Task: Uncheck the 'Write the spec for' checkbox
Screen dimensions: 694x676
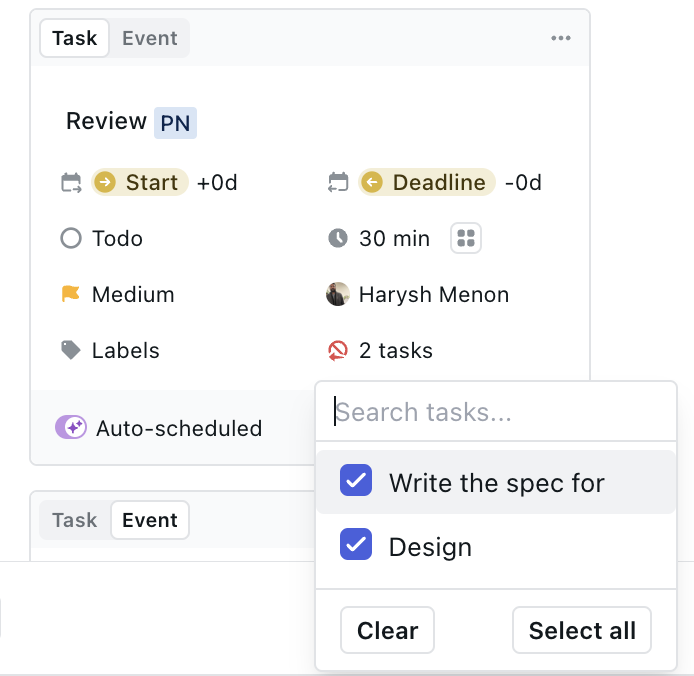Action: (356, 482)
